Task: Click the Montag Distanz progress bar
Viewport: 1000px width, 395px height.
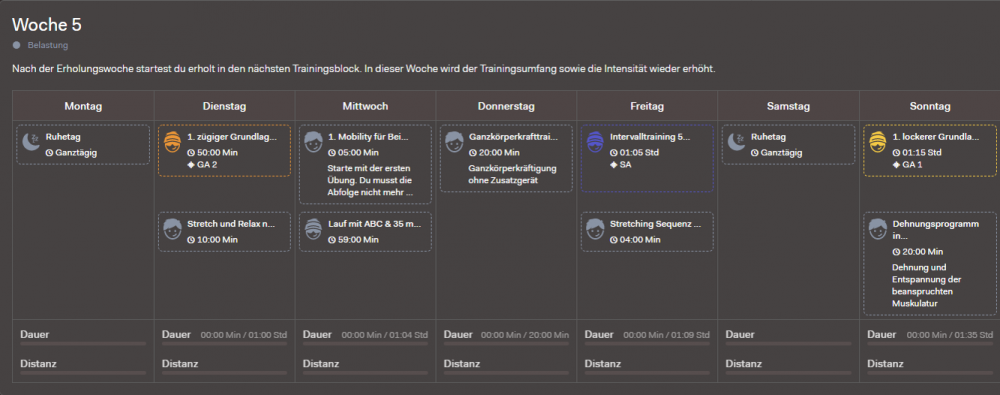Action: (x=83, y=373)
